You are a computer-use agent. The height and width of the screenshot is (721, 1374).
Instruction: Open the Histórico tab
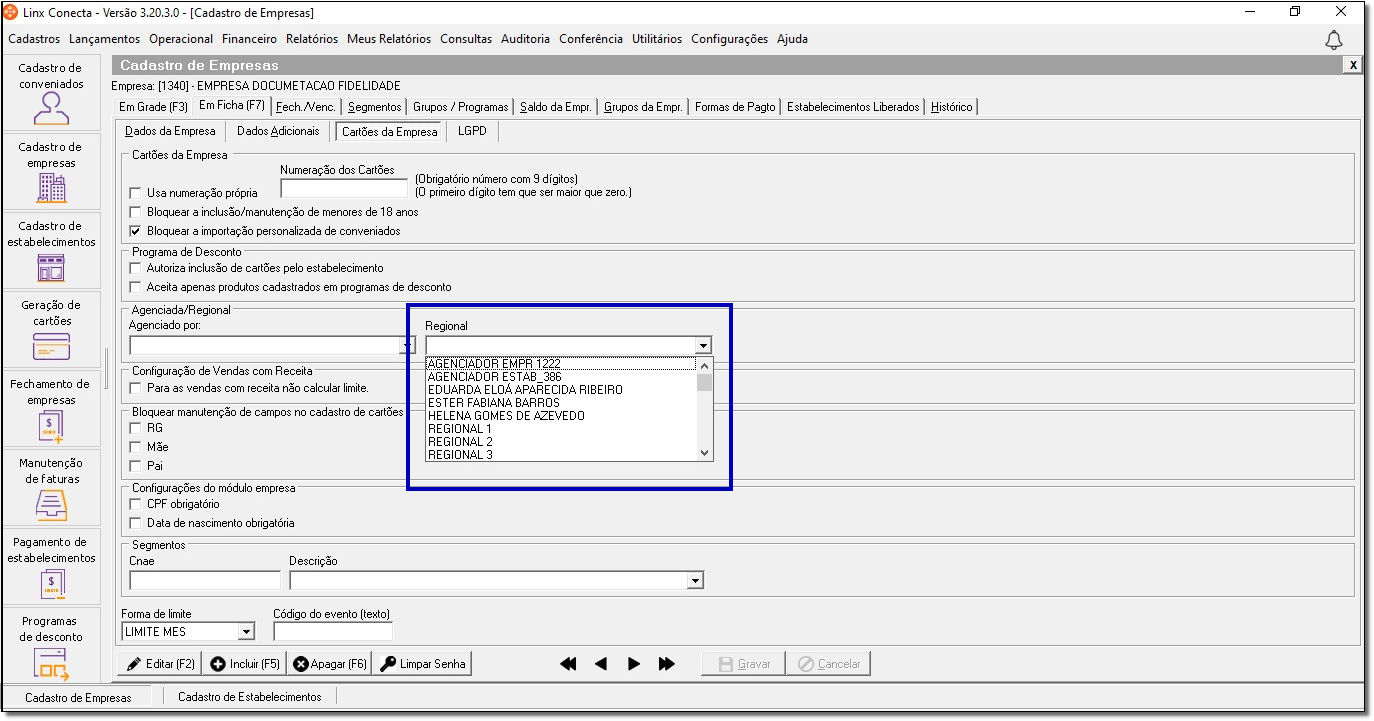click(951, 107)
